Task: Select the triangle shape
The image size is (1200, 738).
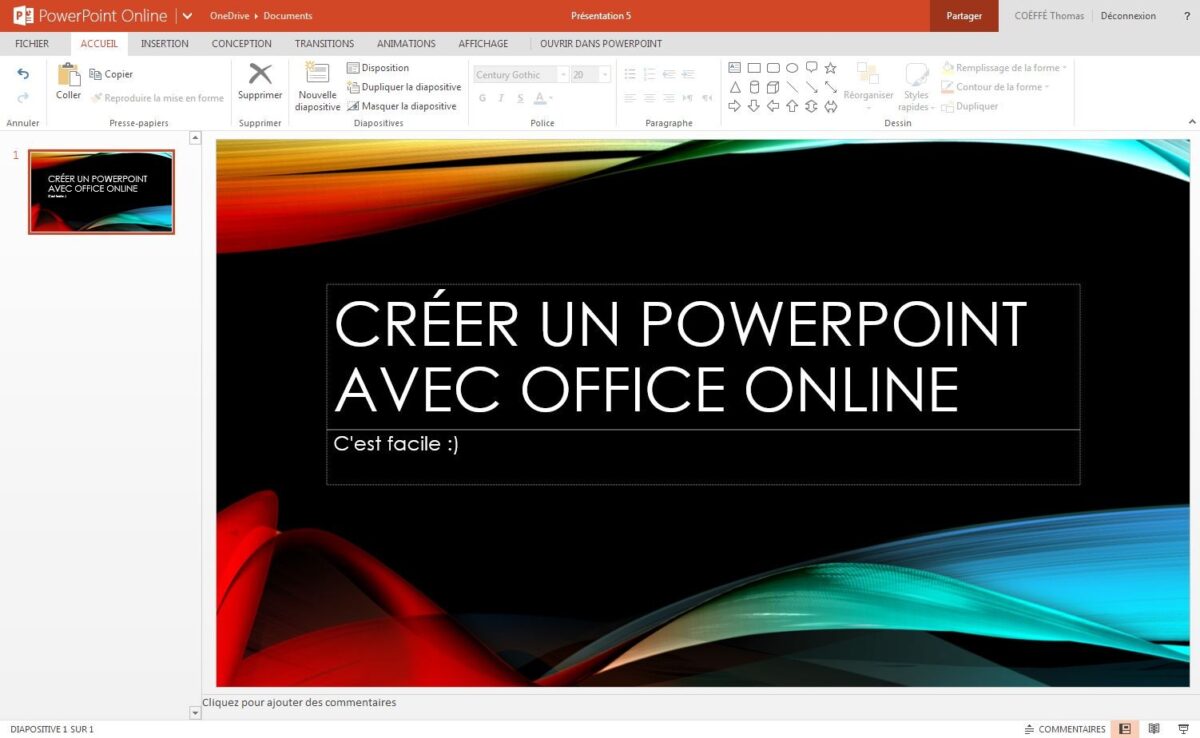Action: tap(735, 87)
